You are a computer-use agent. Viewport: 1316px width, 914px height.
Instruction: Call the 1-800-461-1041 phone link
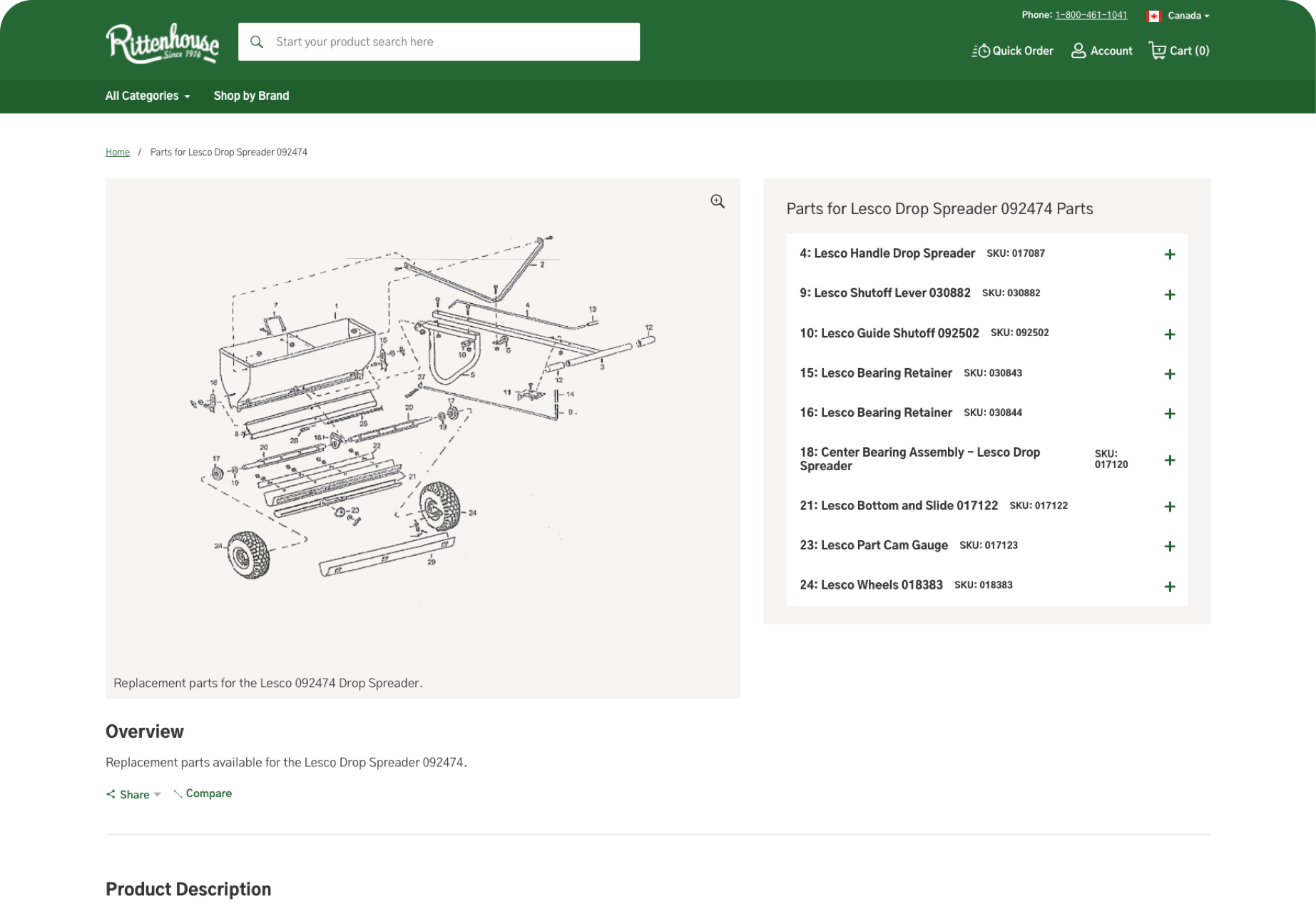pyautogui.click(x=1091, y=14)
